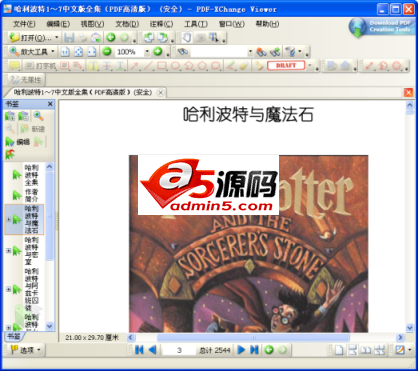This screenshot has width=418, height=371.
Task: Click the Download PDF Creation Tools banner
Action: click(383, 27)
